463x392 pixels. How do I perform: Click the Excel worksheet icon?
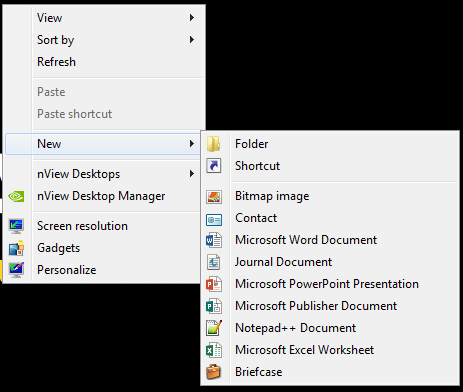click(214, 350)
